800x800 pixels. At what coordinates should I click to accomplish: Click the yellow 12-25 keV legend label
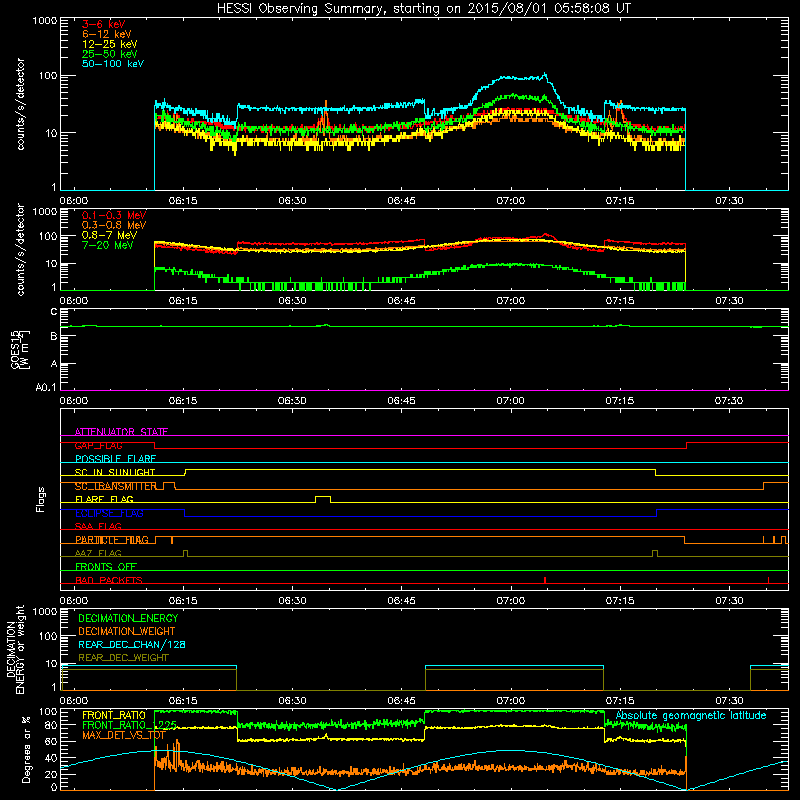point(110,44)
